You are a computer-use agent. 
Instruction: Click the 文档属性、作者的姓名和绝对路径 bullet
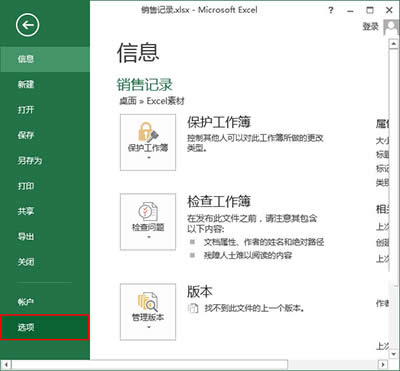coord(264,242)
